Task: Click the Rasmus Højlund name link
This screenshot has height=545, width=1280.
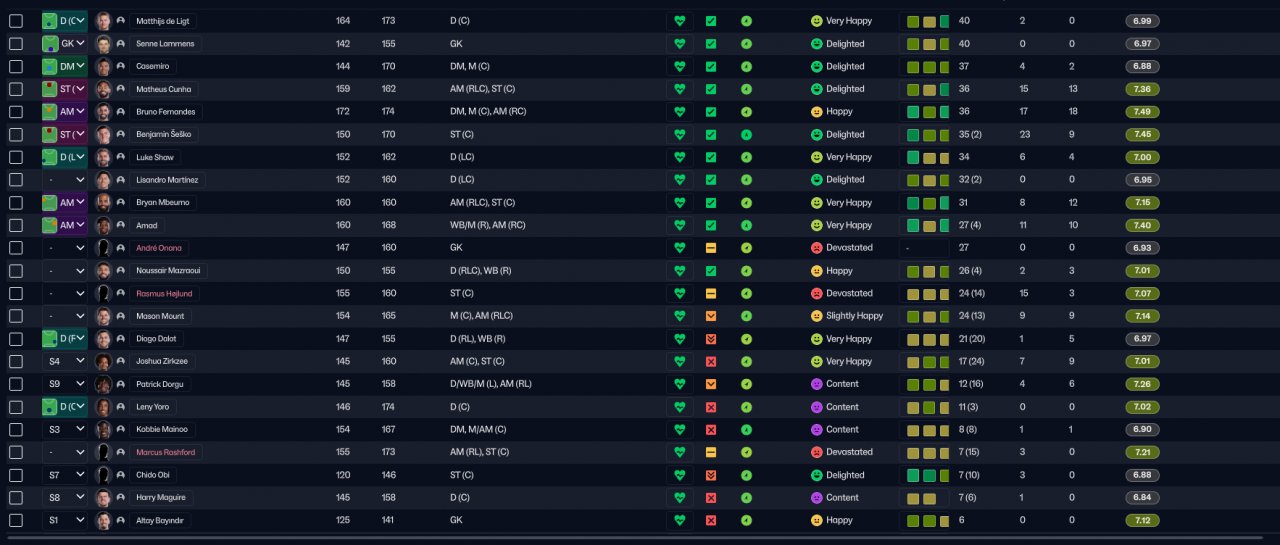Action: tap(166, 293)
